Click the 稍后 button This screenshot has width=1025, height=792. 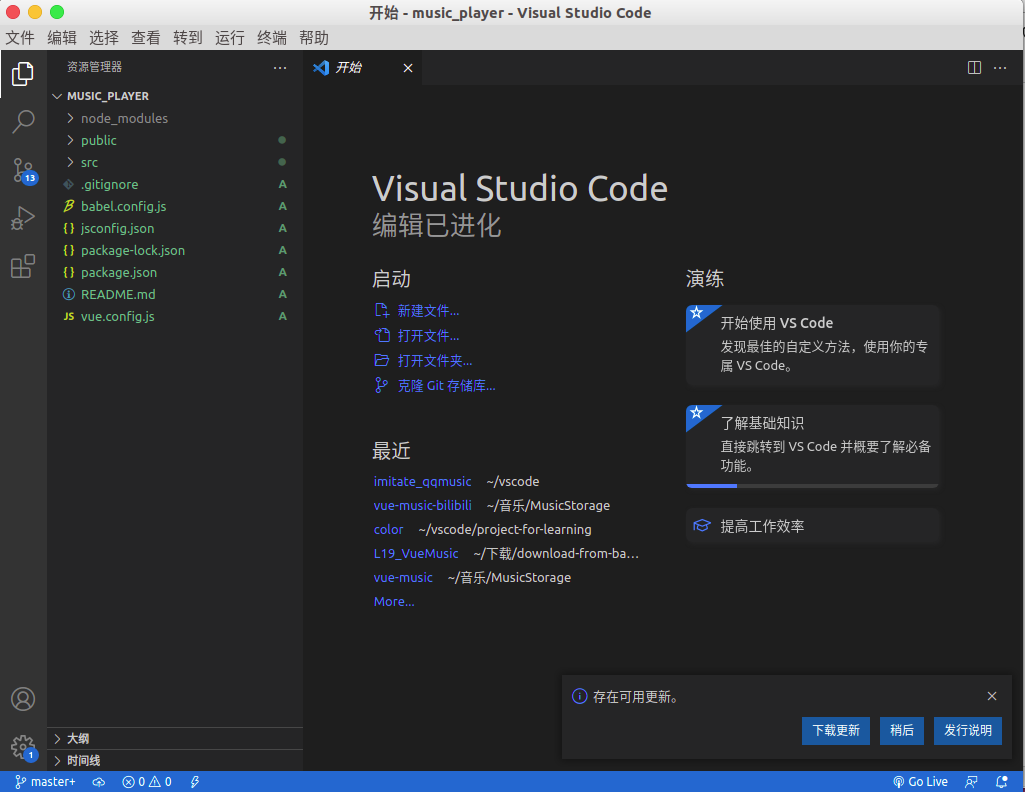[901, 731]
